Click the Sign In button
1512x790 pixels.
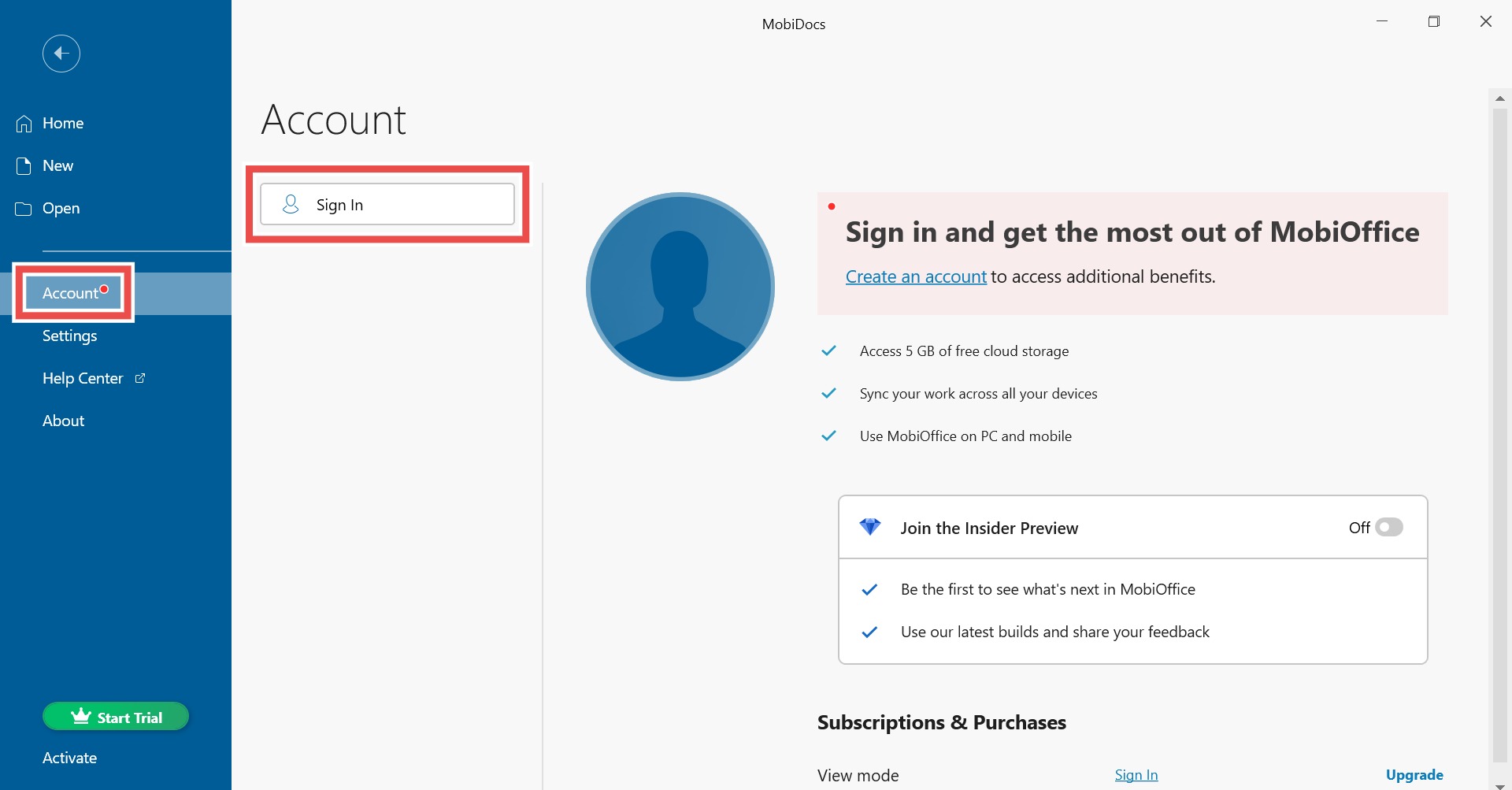coord(387,205)
